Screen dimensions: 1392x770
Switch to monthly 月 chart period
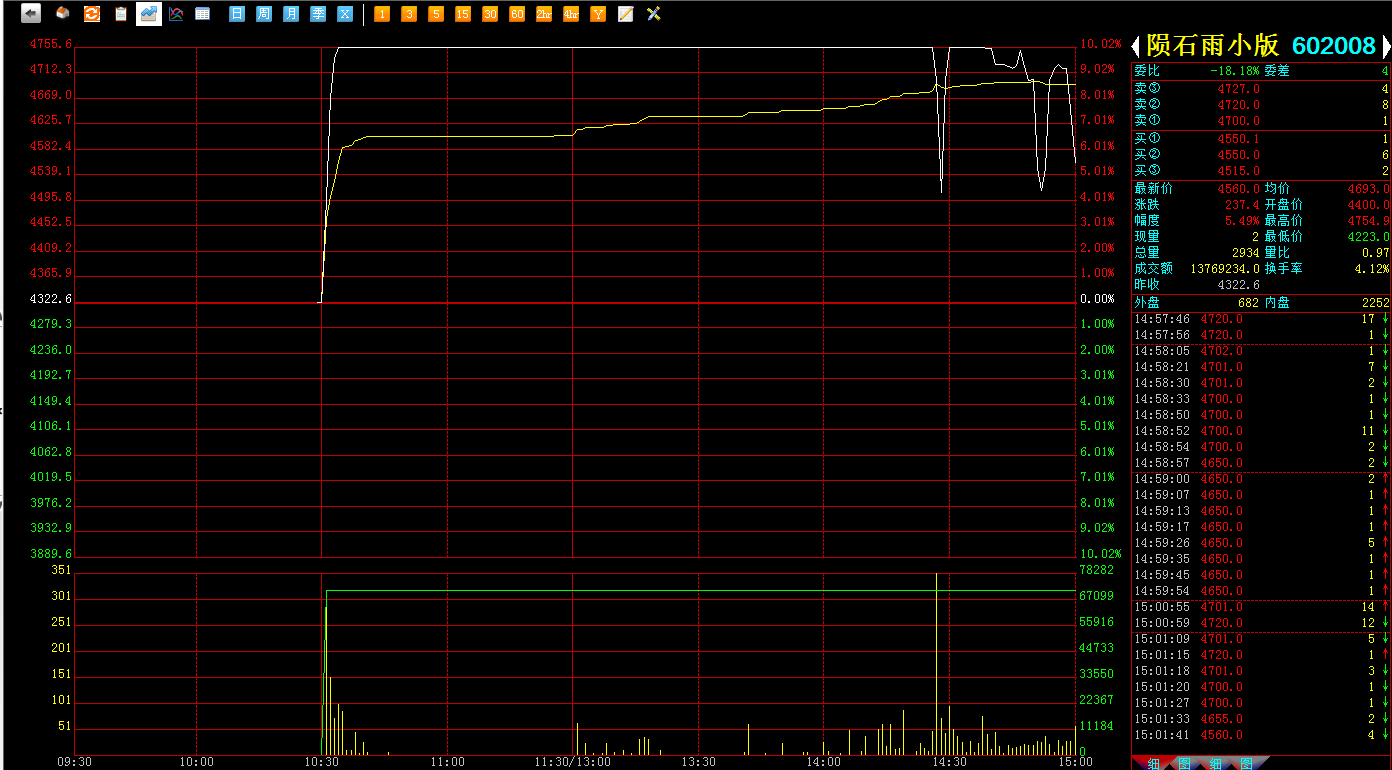tap(291, 14)
